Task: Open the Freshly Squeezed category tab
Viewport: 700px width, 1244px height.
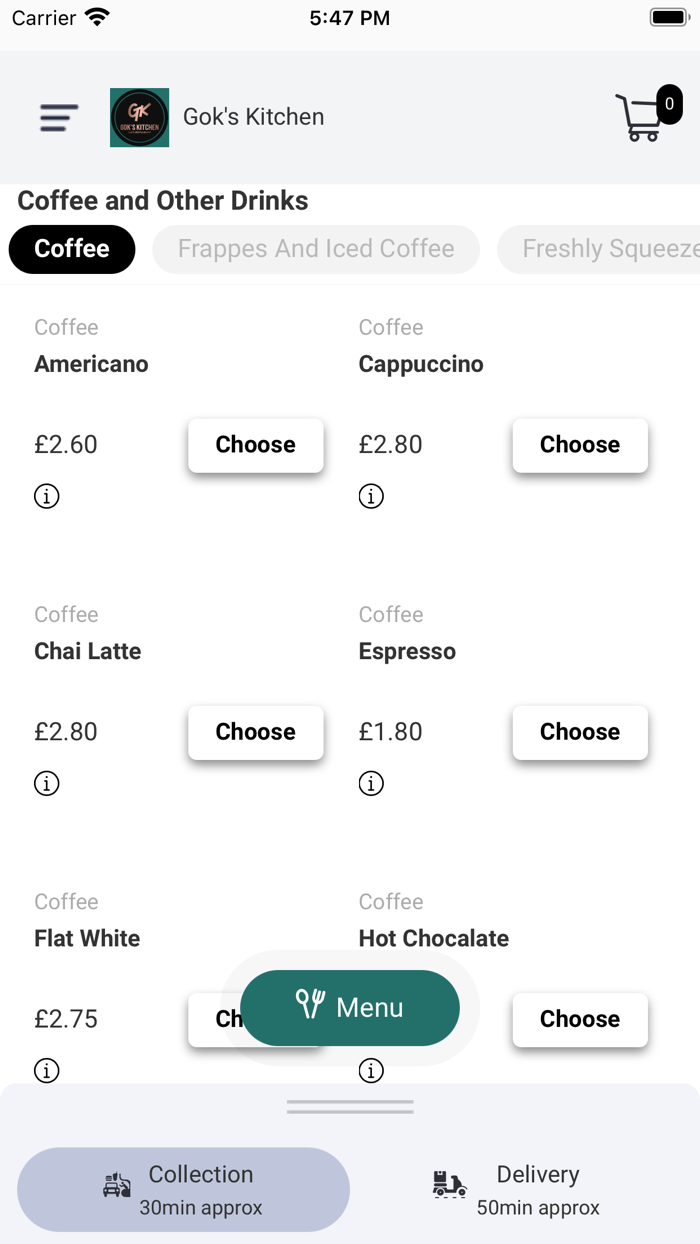Action: [598, 249]
